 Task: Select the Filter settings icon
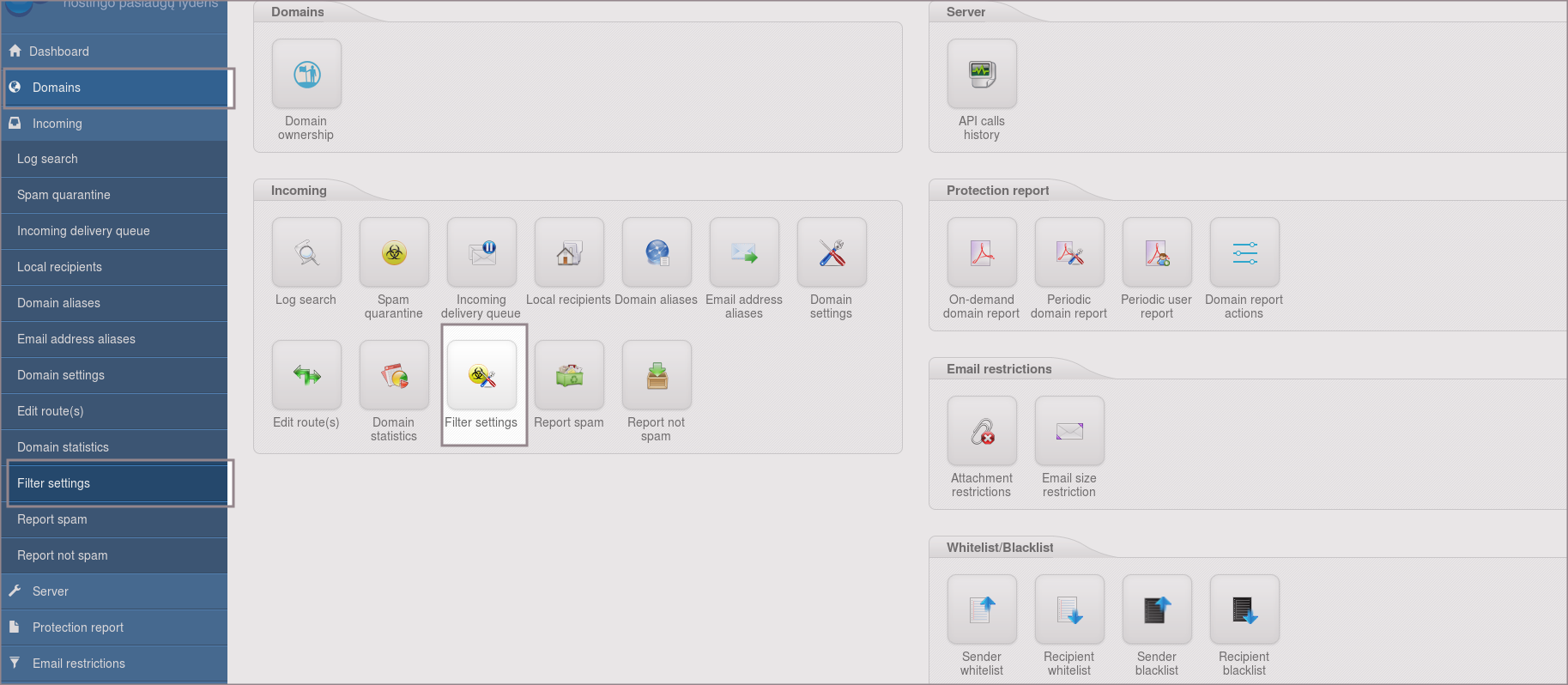coord(481,376)
